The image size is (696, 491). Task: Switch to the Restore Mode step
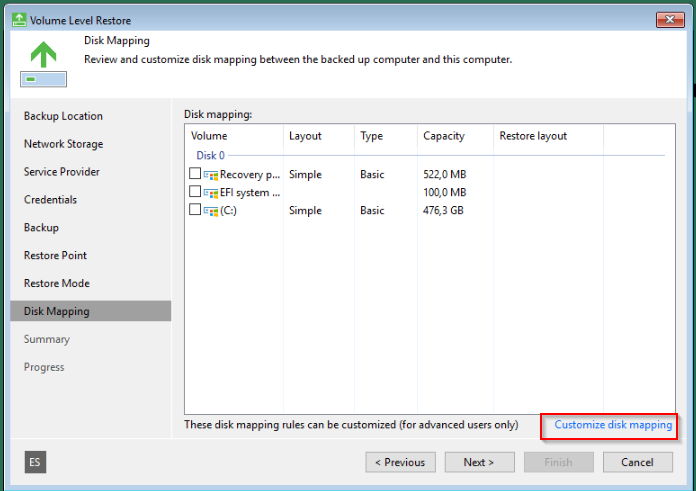click(56, 284)
